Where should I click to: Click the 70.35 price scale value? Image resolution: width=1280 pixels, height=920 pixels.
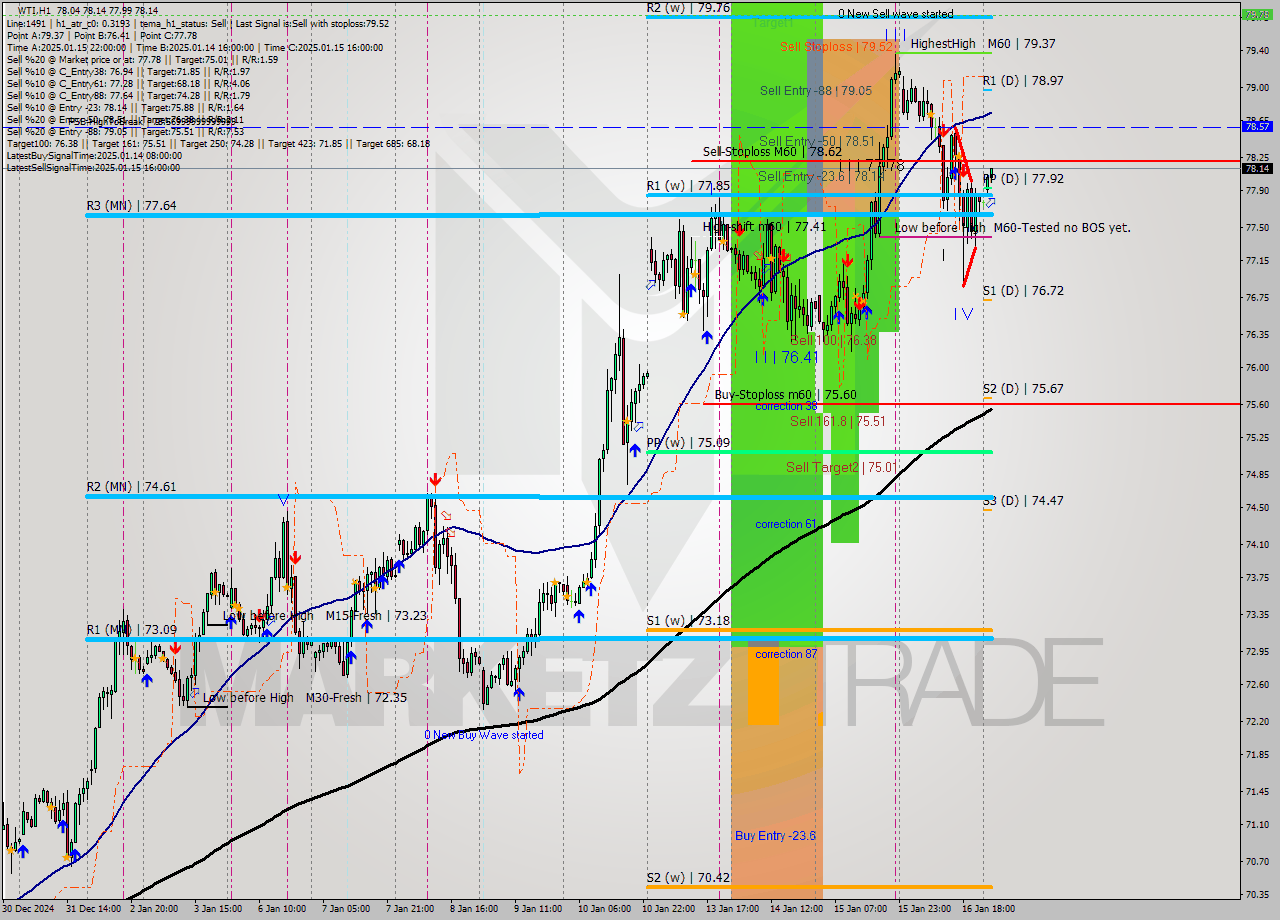pos(1257,894)
